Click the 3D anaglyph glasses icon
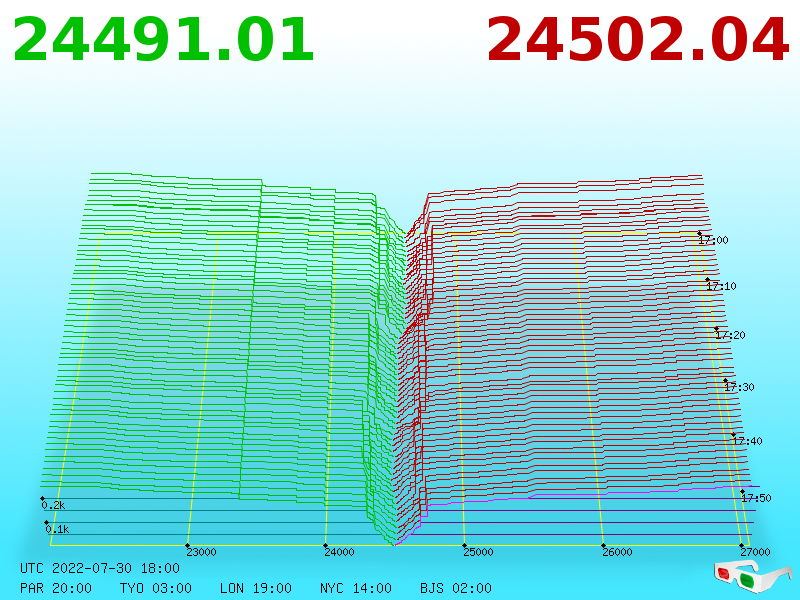Image resolution: width=800 pixels, height=600 pixels. tap(753, 577)
